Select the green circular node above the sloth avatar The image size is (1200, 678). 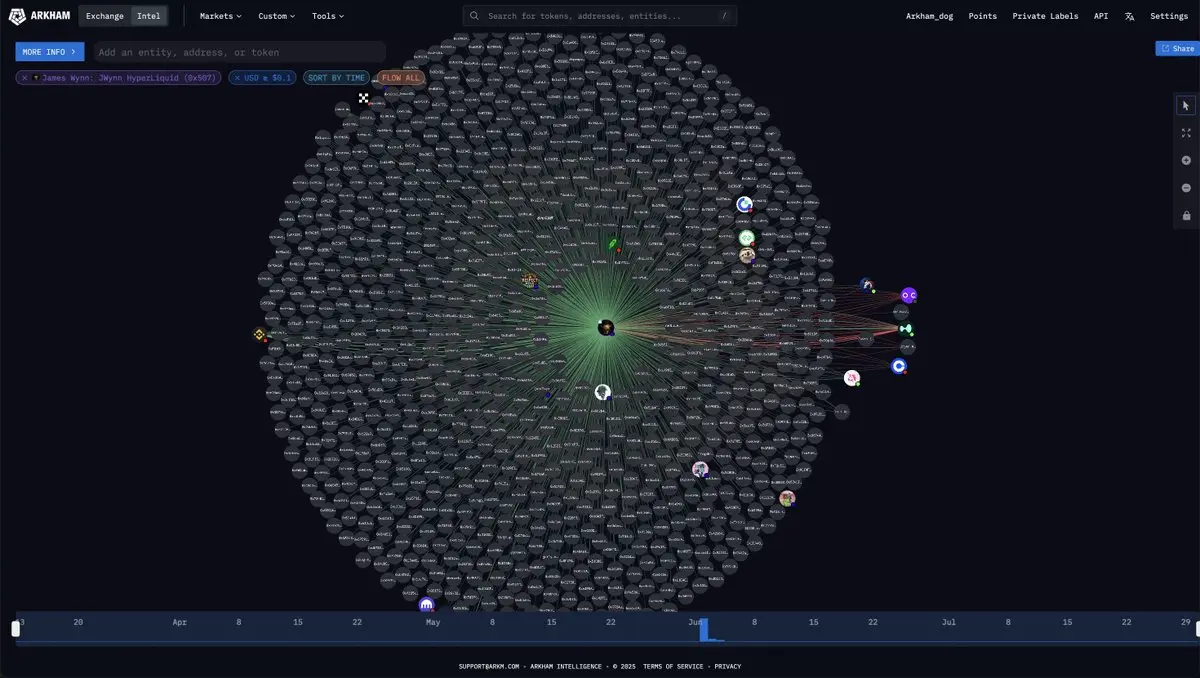[746, 238]
